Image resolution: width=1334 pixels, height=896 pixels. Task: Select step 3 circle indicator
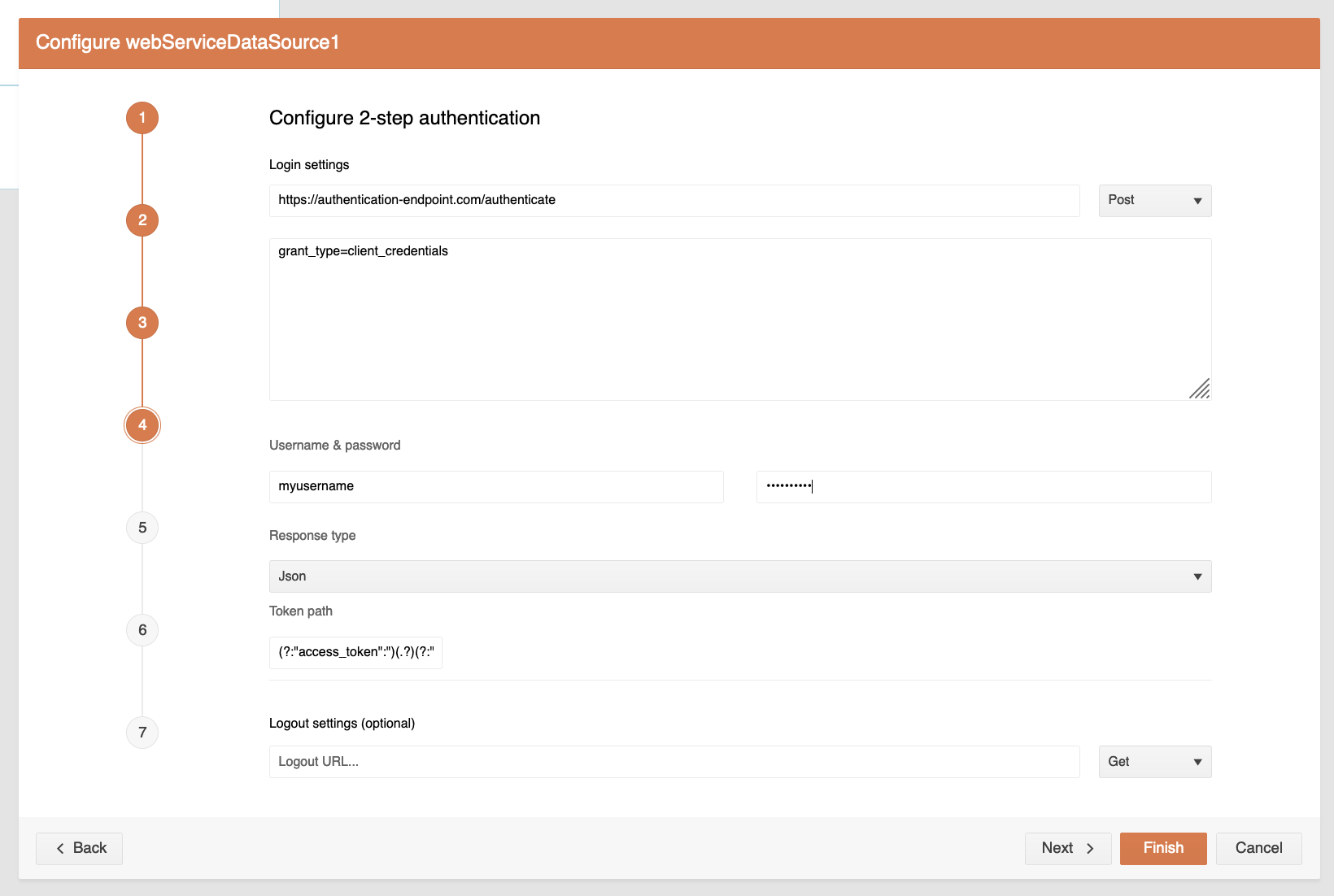click(x=142, y=323)
